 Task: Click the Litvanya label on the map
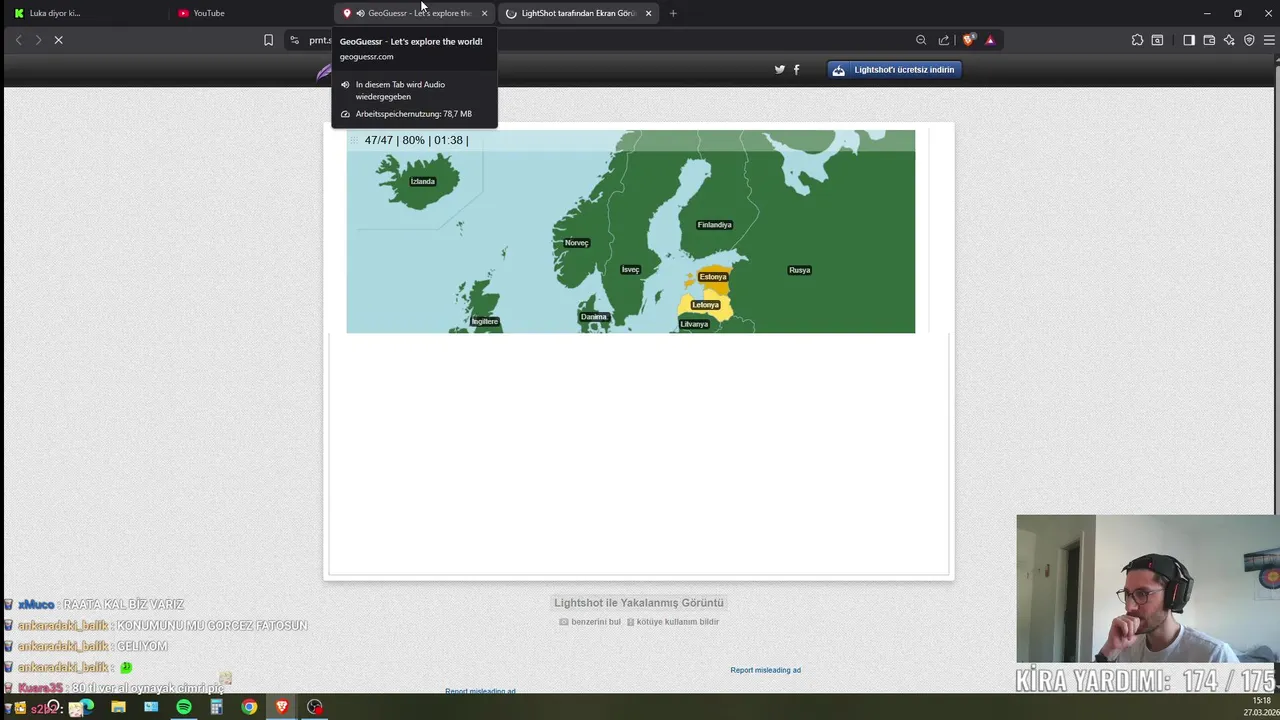[x=694, y=324]
